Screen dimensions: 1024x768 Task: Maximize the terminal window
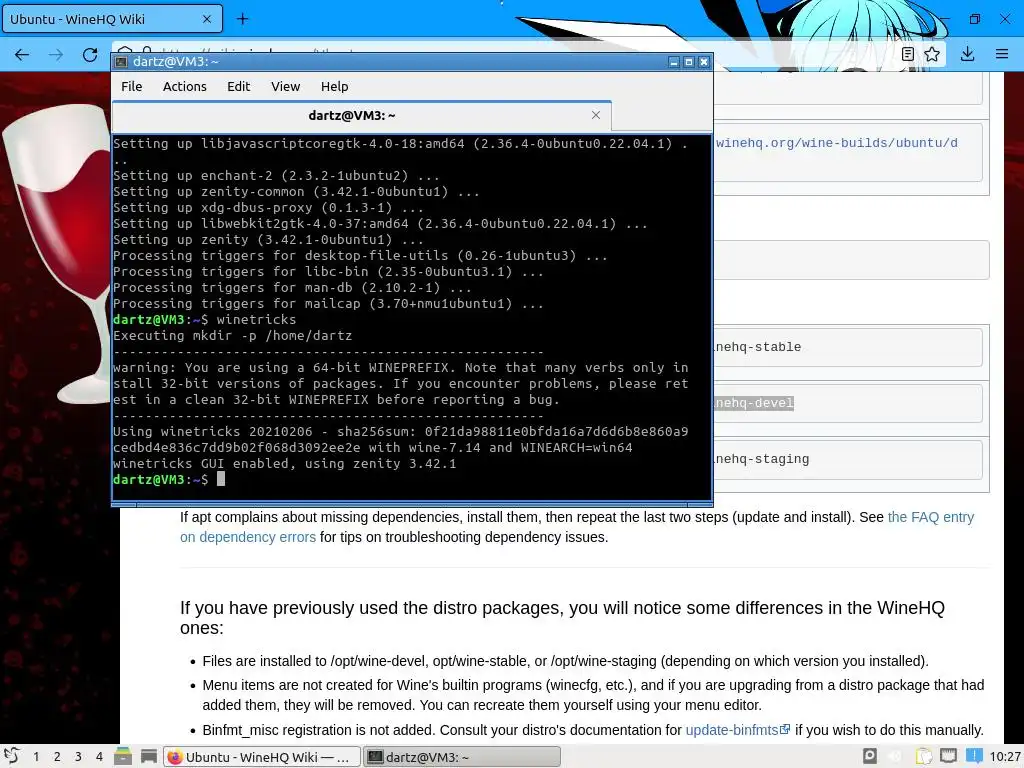pos(688,62)
